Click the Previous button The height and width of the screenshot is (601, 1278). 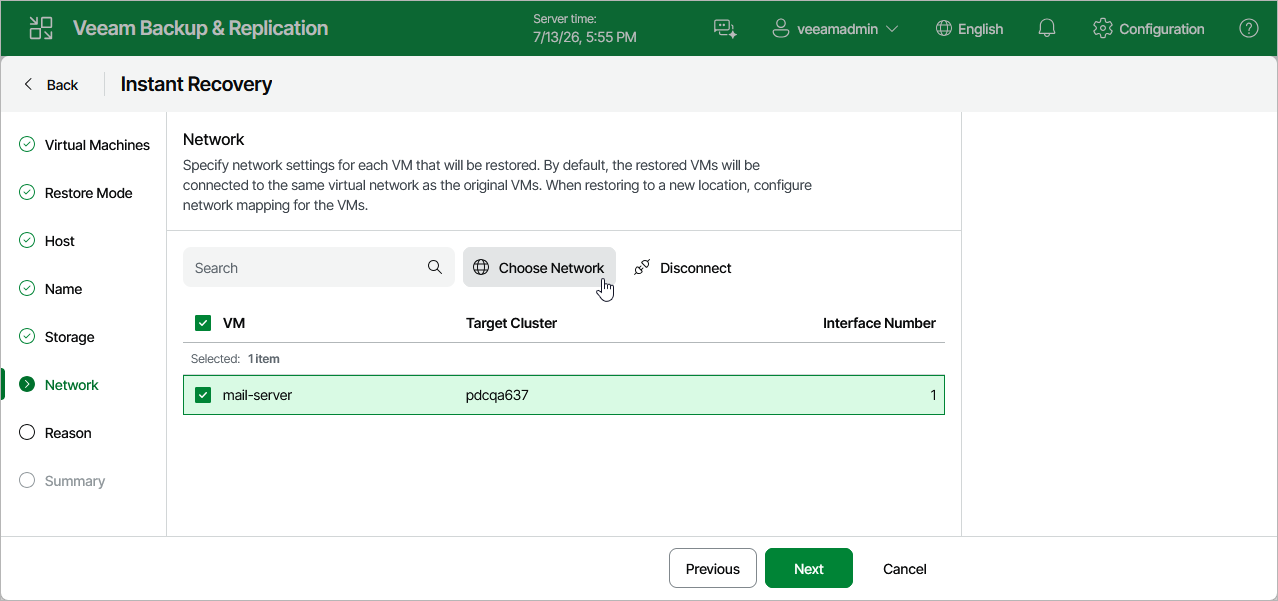click(713, 568)
